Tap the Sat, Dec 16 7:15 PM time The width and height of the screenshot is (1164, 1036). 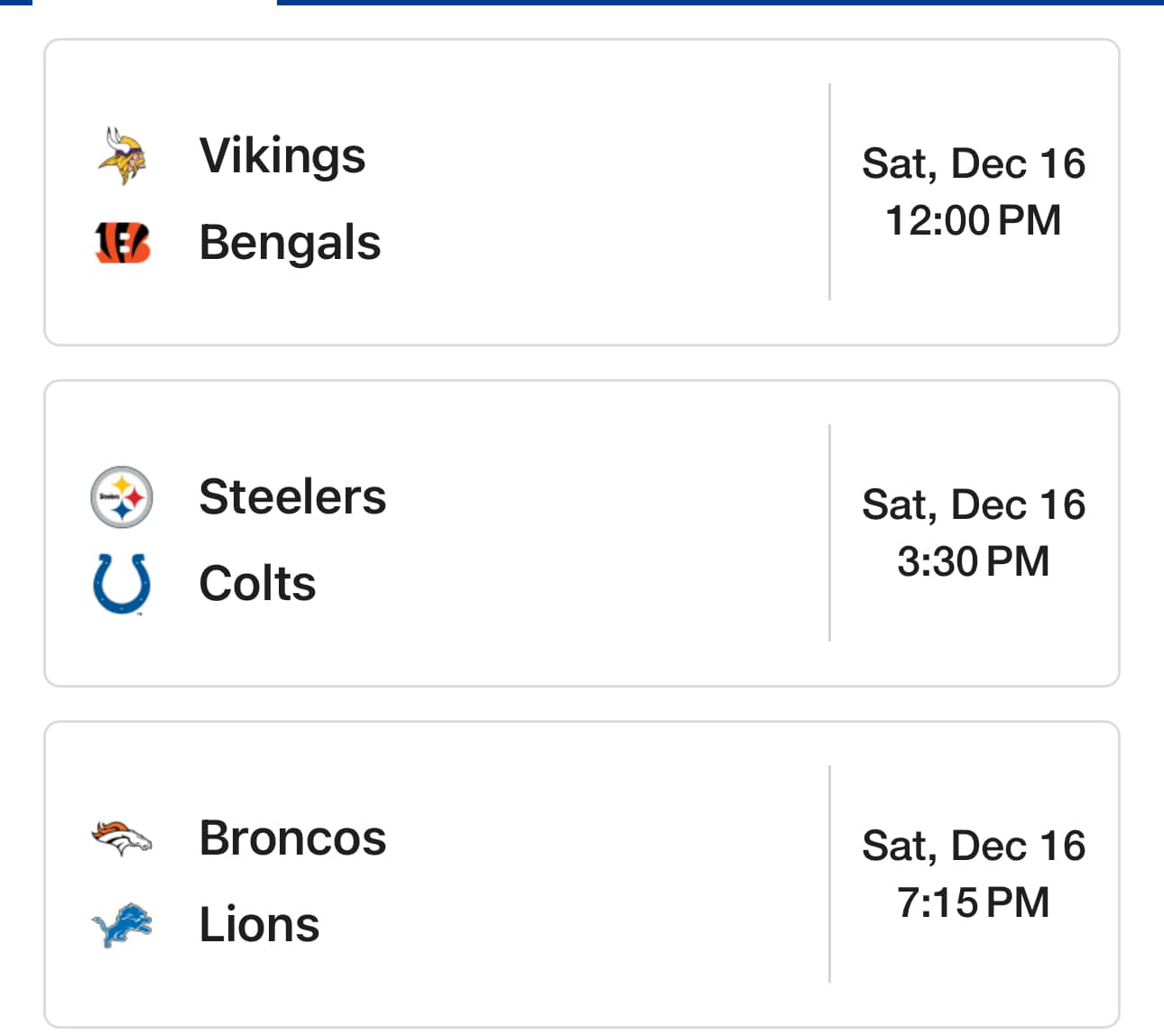(974, 874)
